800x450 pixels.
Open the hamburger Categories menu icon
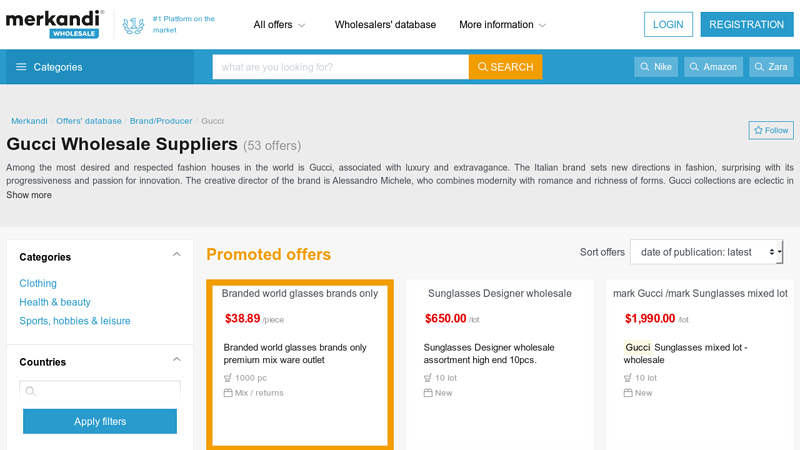coord(21,67)
